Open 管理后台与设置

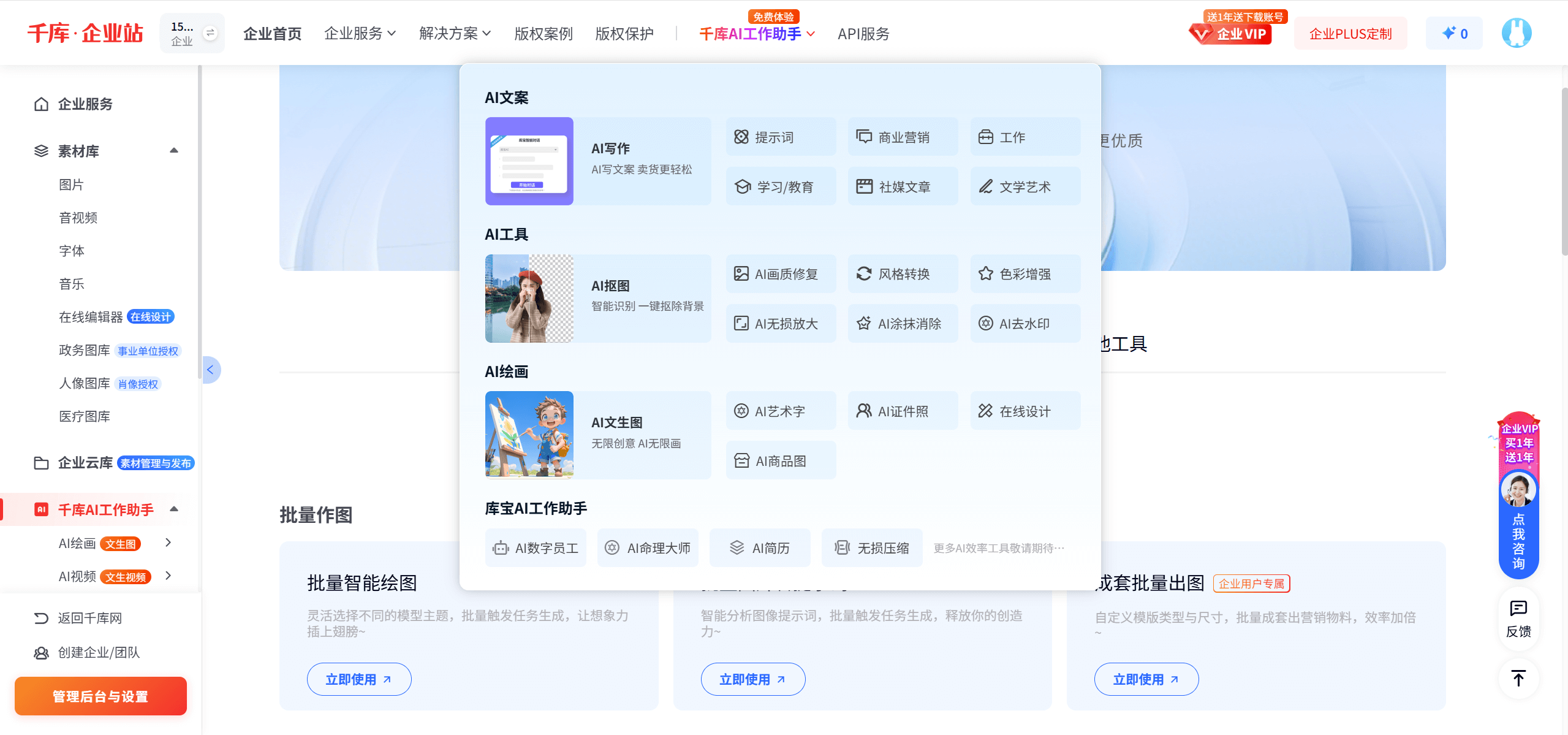point(100,696)
